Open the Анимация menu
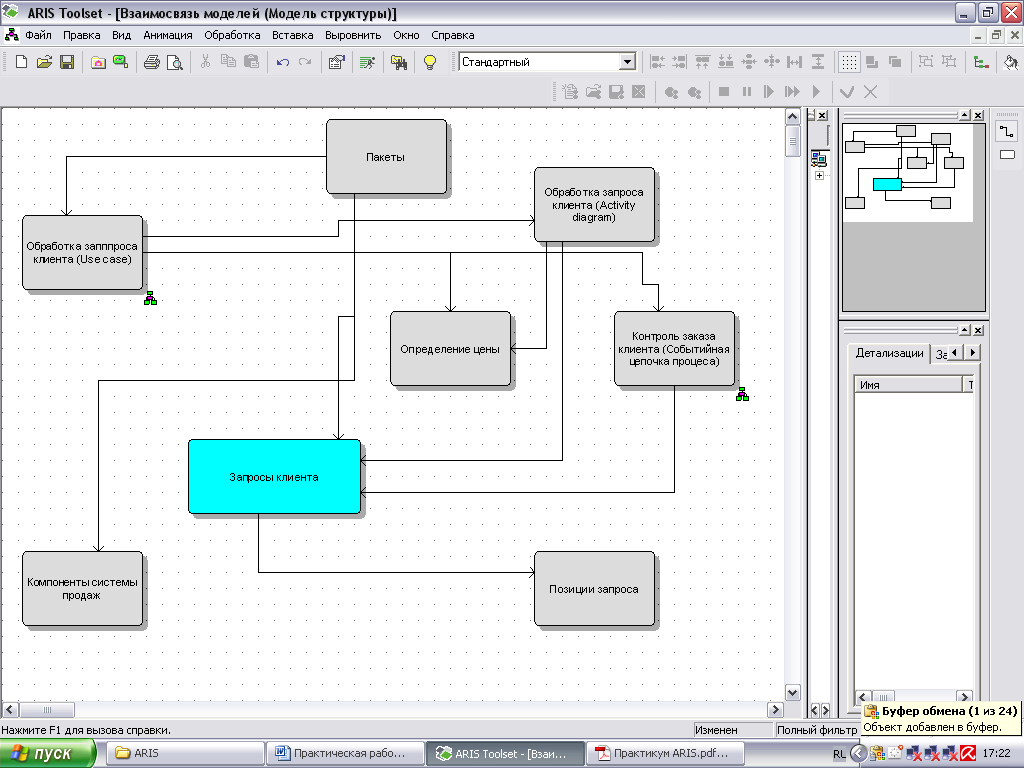The height and width of the screenshot is (768, 1024). pos(168,35)
